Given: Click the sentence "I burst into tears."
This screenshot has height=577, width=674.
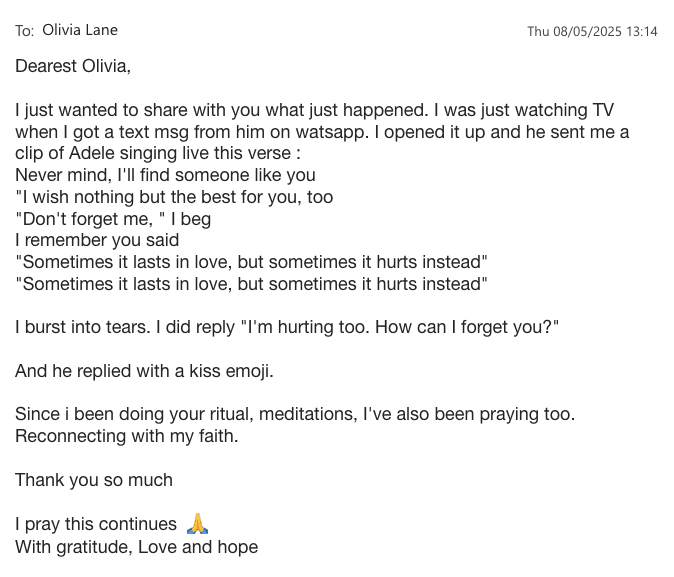Looking at the screenshot, I should [83, 327].
